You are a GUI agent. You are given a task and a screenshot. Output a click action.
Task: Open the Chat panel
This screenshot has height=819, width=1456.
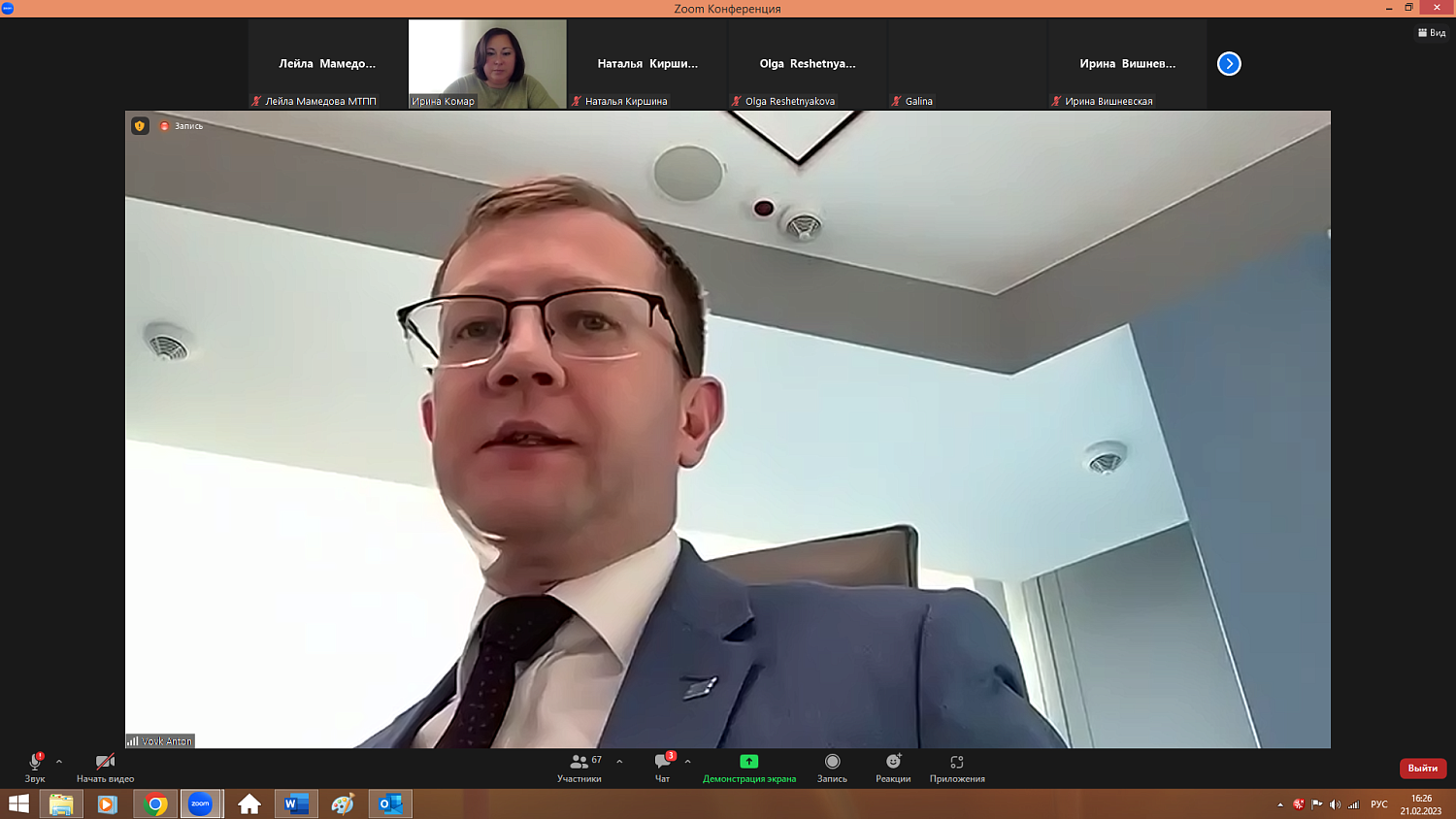point(663,762)
